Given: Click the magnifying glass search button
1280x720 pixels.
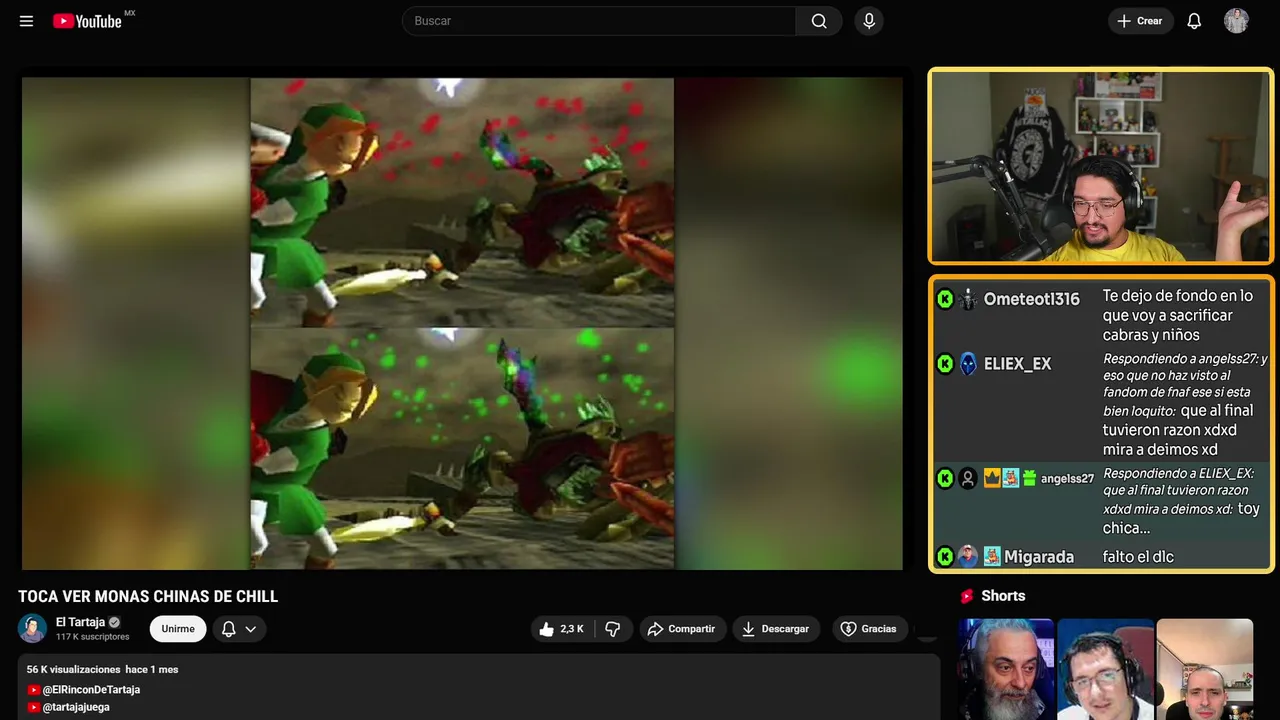Looking at the screenshot, I should (x=819, y=21).
